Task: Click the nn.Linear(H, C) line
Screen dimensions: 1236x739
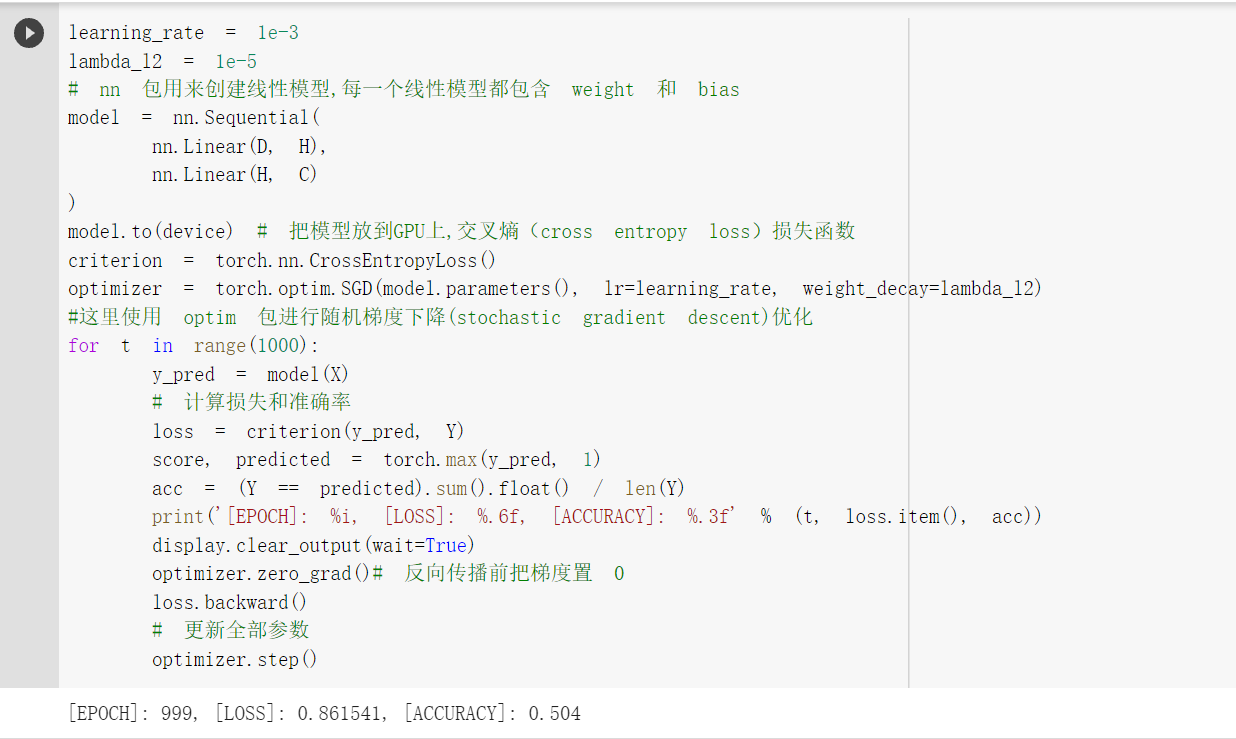Action: coord(235,175)
